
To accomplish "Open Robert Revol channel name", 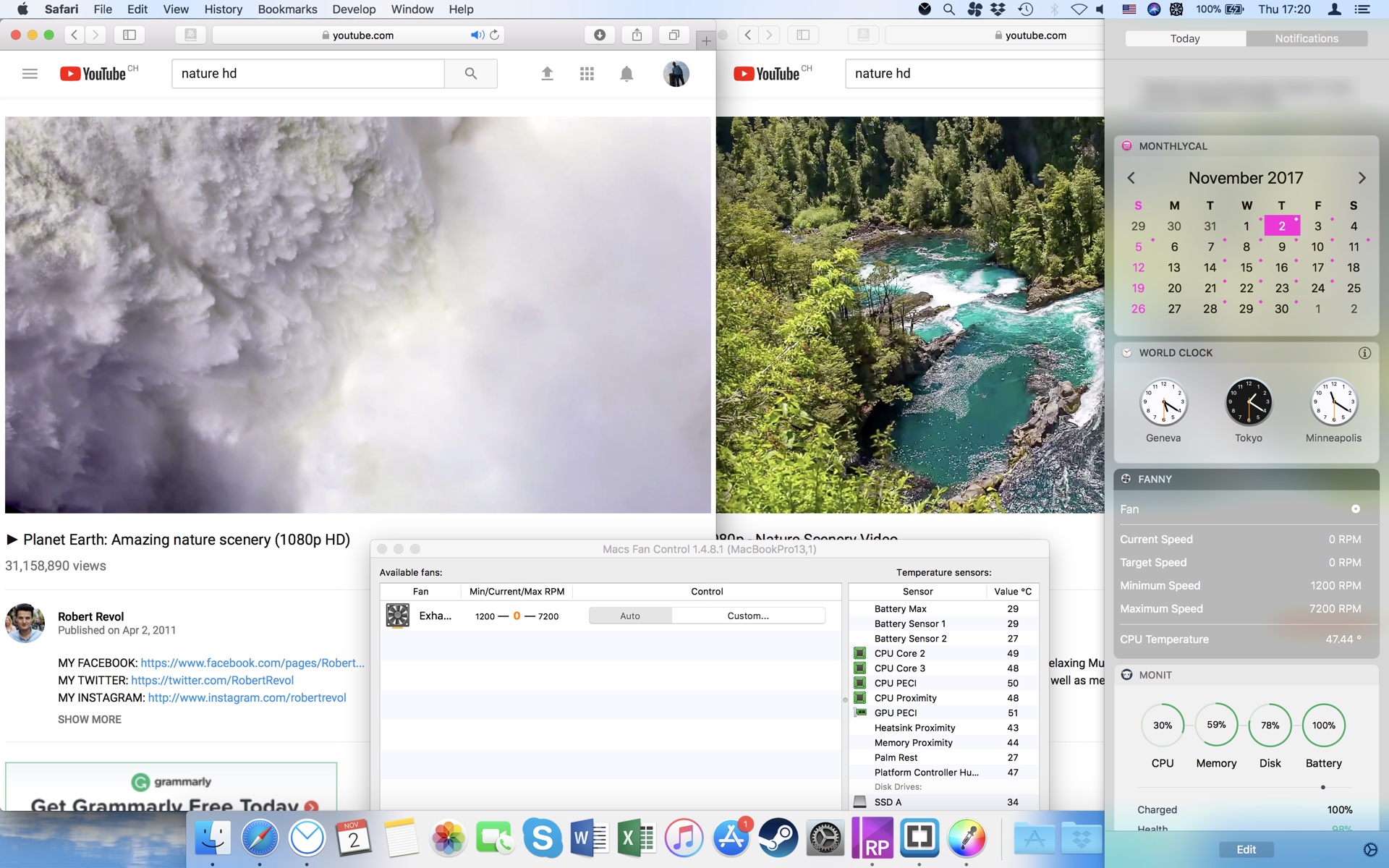I will coord(90,616).
